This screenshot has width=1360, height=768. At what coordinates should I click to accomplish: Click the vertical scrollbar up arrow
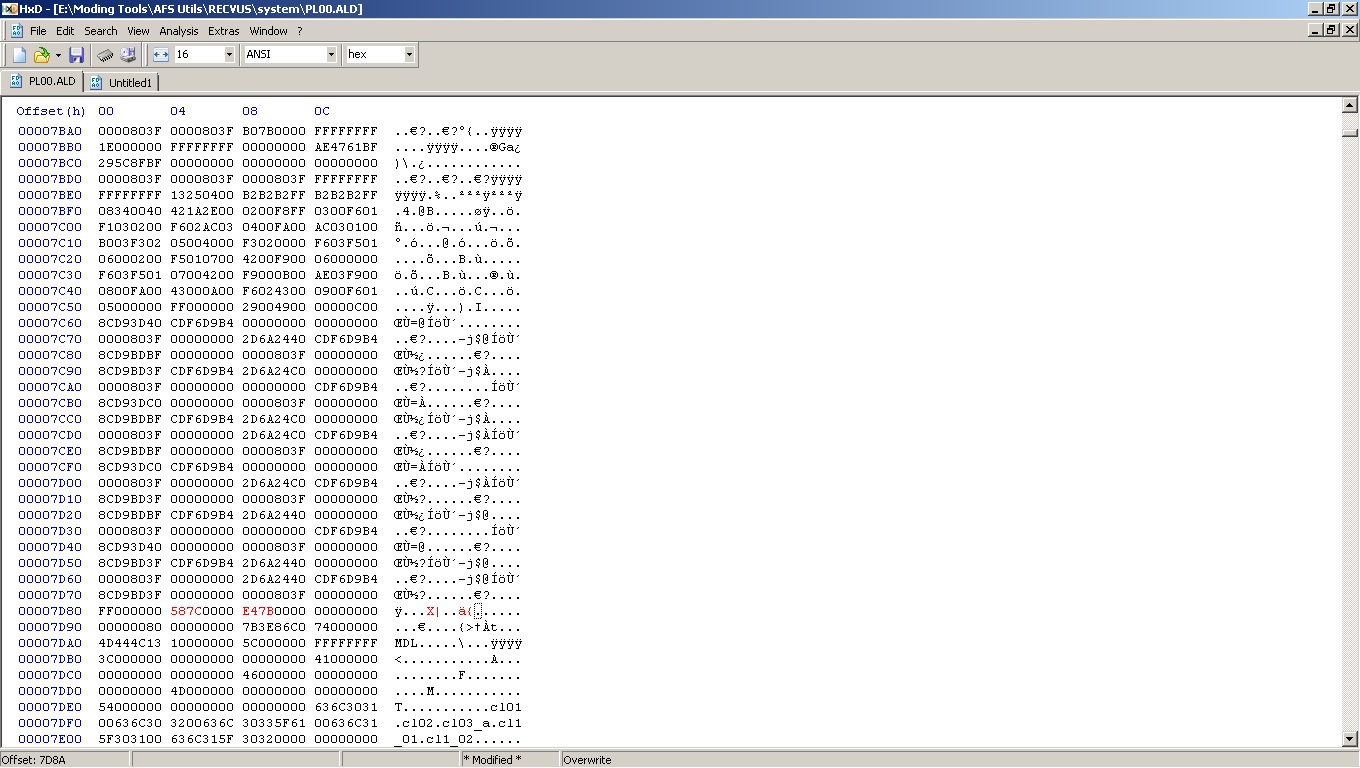(1349, 105)
